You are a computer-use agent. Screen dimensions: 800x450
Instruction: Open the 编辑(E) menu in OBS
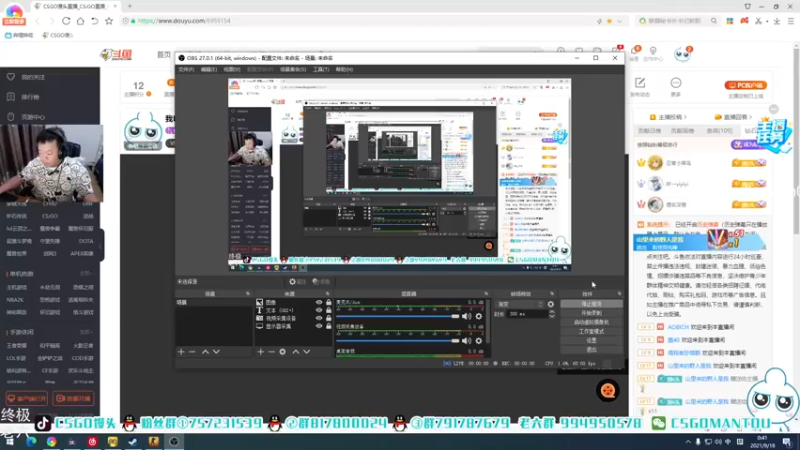(209, 69)
